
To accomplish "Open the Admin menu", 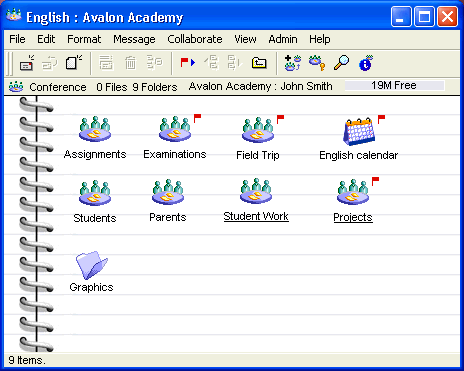I will [x=283, y=39].
